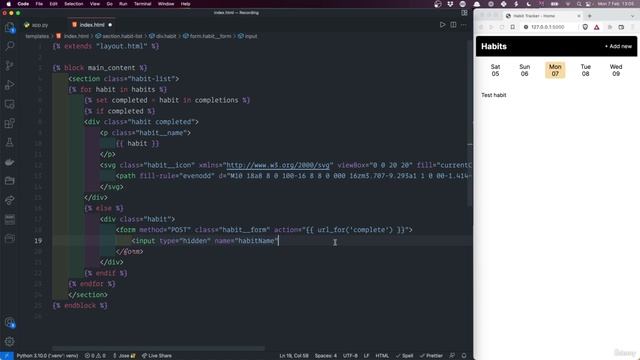Change the LF end of line sequence
Screen dimensions: 640x360
(367, 356)
